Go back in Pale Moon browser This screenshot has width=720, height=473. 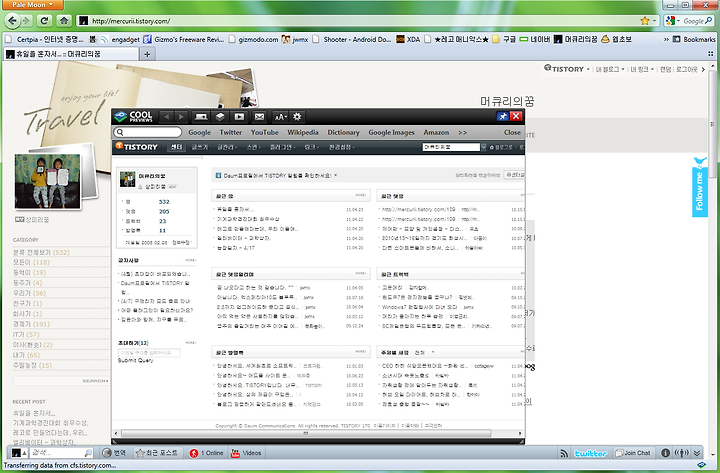click(x=12, y=20)
